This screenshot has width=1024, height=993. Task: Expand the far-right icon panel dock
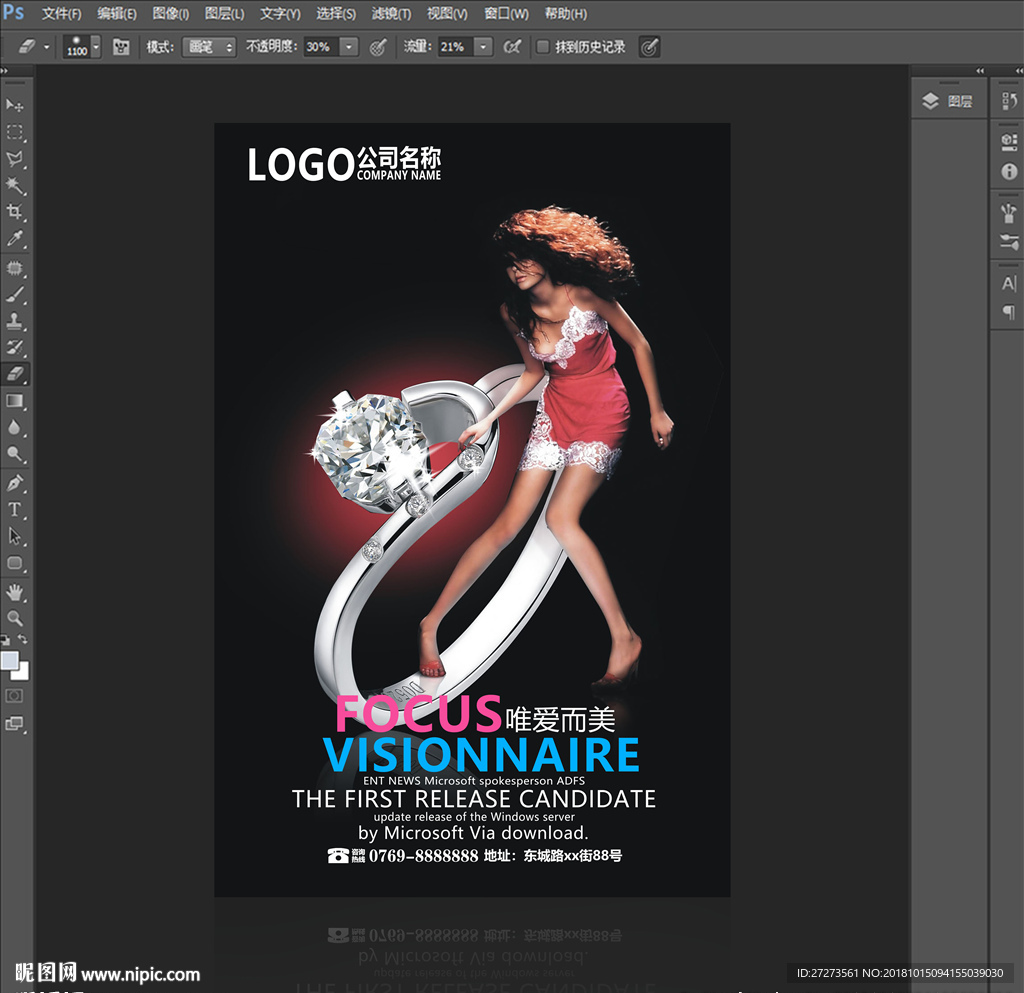click(1019, 71)
